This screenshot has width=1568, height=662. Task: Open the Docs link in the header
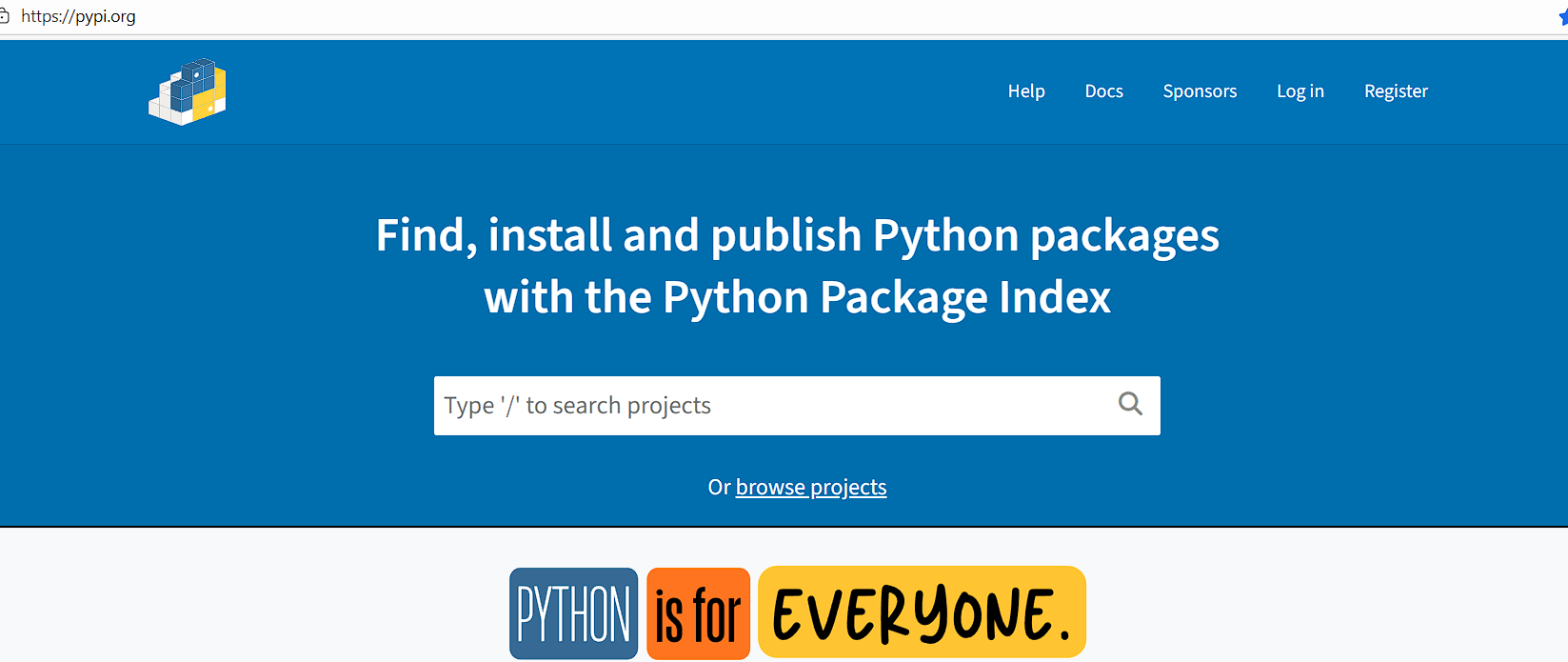point(1103,91)
